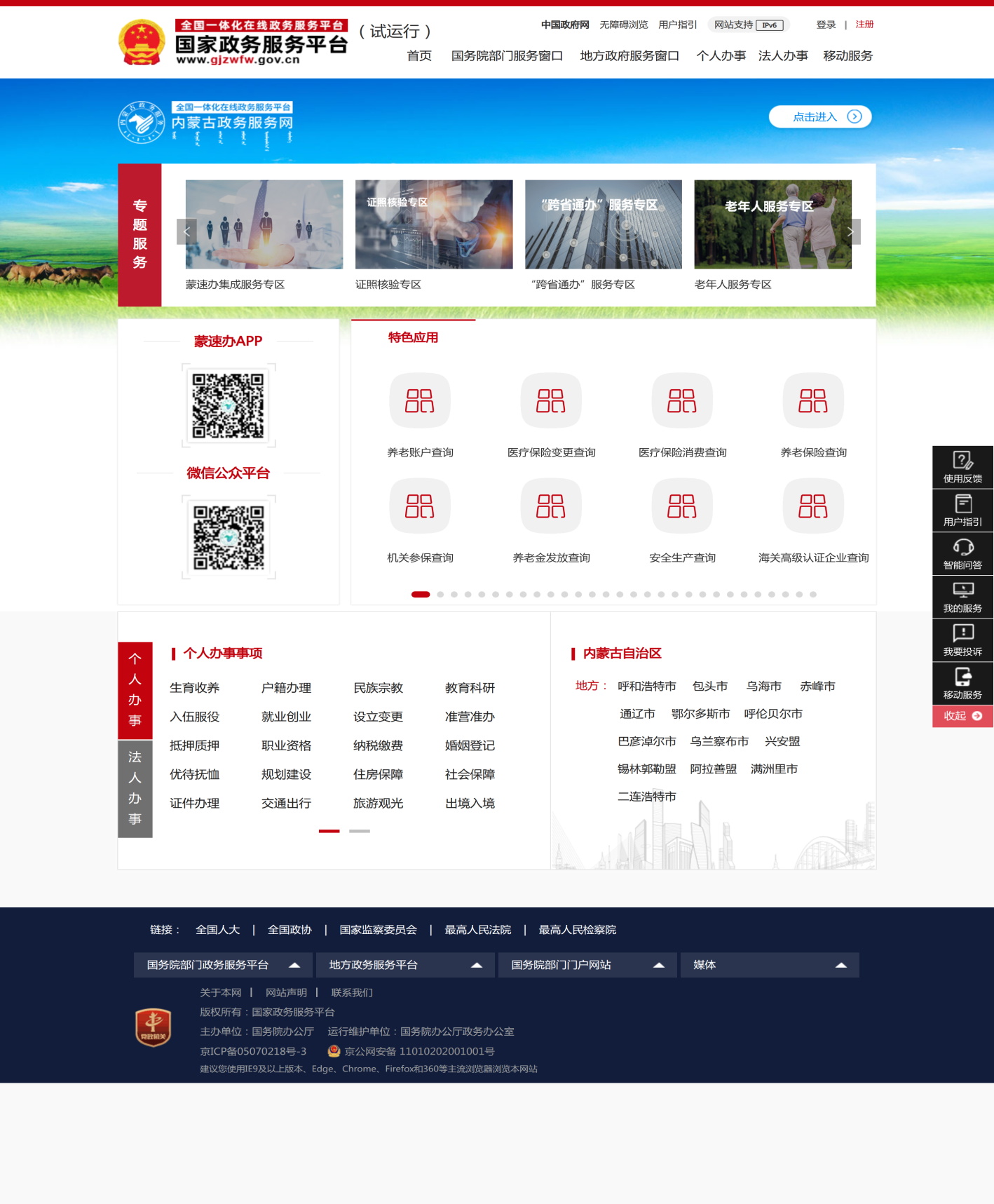This screenshot has height=1204, width=994.
Task: Select 锡林郭勒盟 region link
Action: (647, 769)
